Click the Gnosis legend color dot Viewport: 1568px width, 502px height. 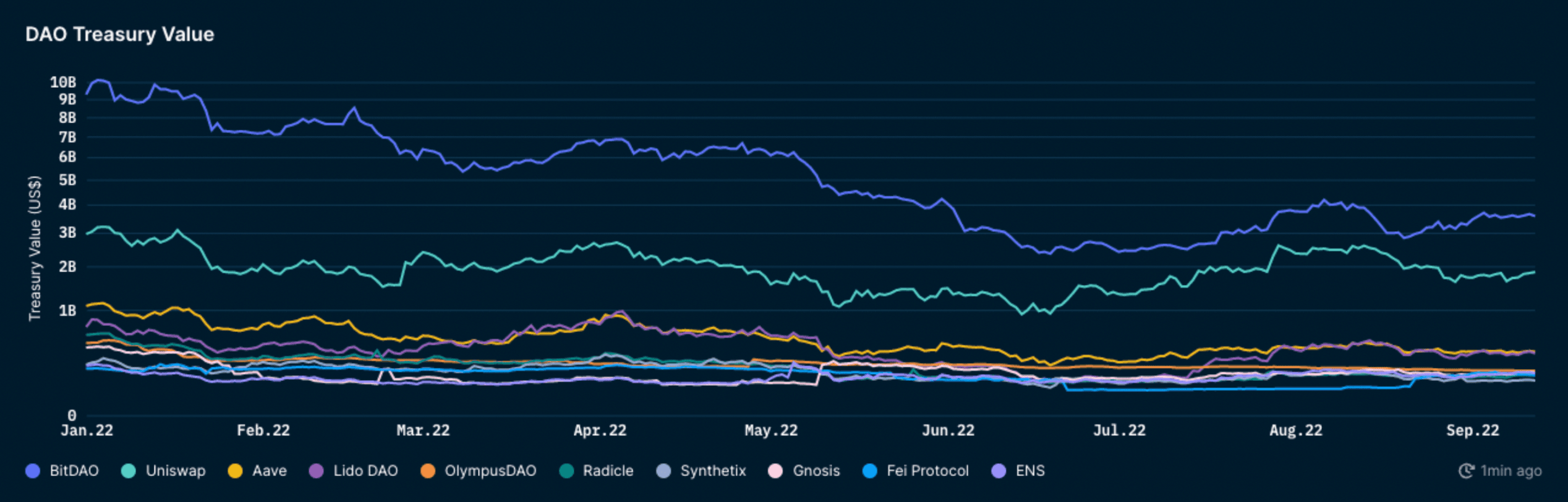click(775, 471)
